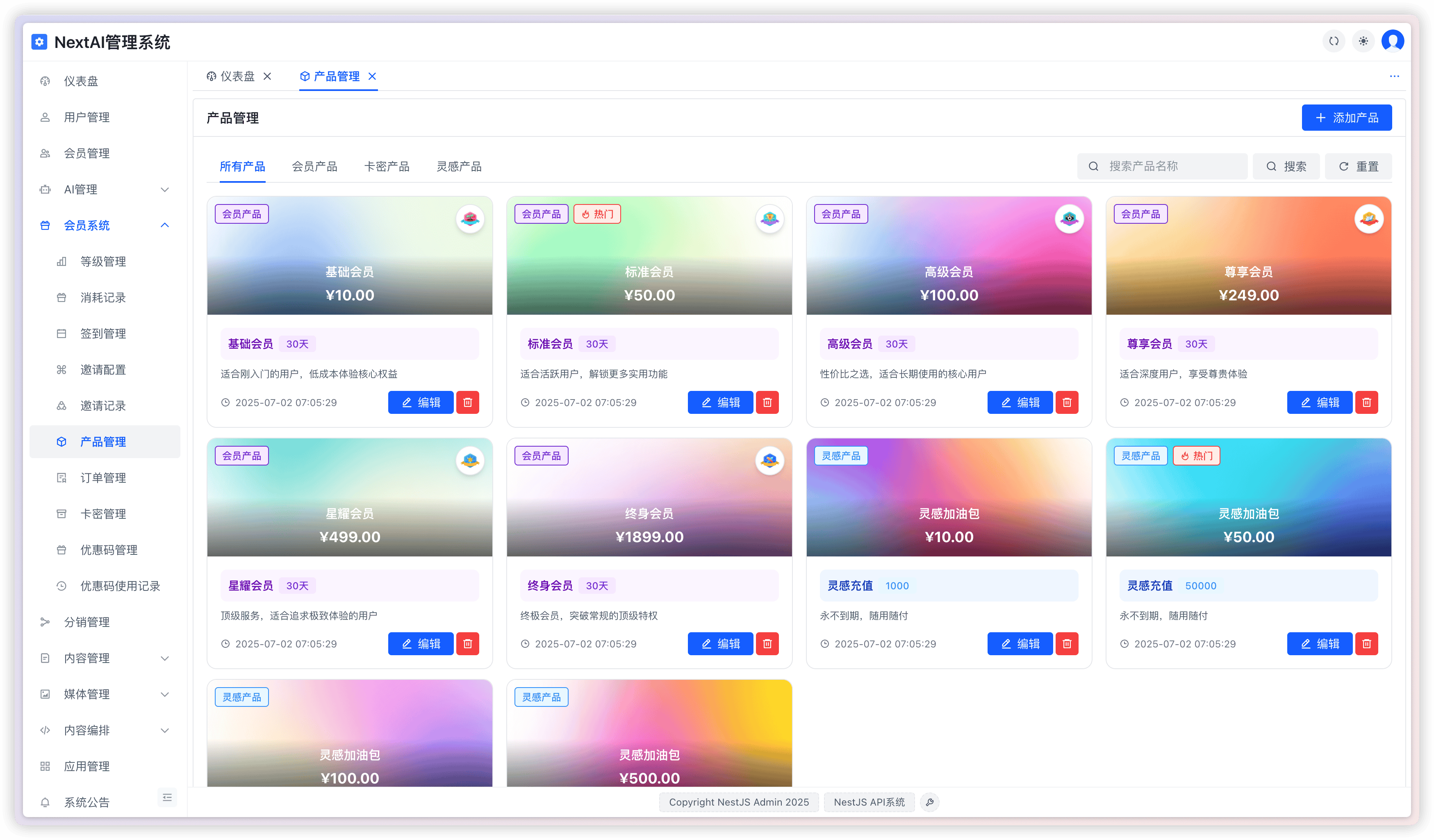Viewport: 1434px width, 840px height.
Task: Edit the 基础会员 product
Action: click(421, 402)
